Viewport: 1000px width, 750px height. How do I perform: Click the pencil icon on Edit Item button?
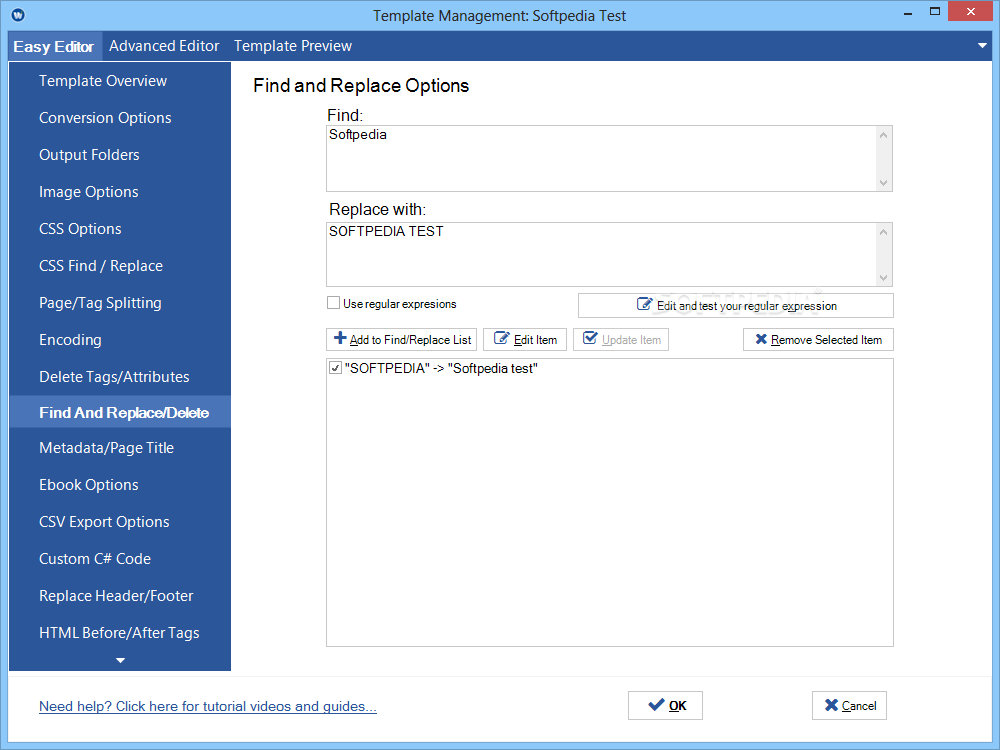(502, 338)
